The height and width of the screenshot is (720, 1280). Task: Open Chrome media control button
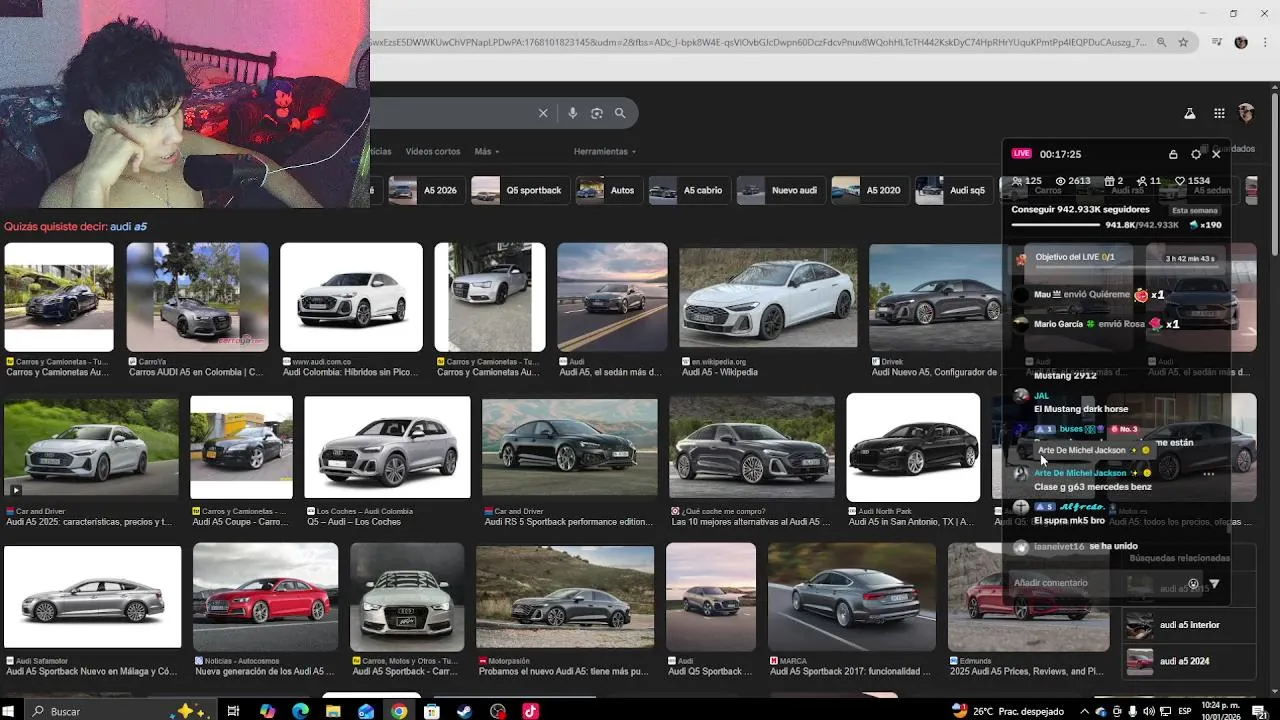coord(1217,42)
